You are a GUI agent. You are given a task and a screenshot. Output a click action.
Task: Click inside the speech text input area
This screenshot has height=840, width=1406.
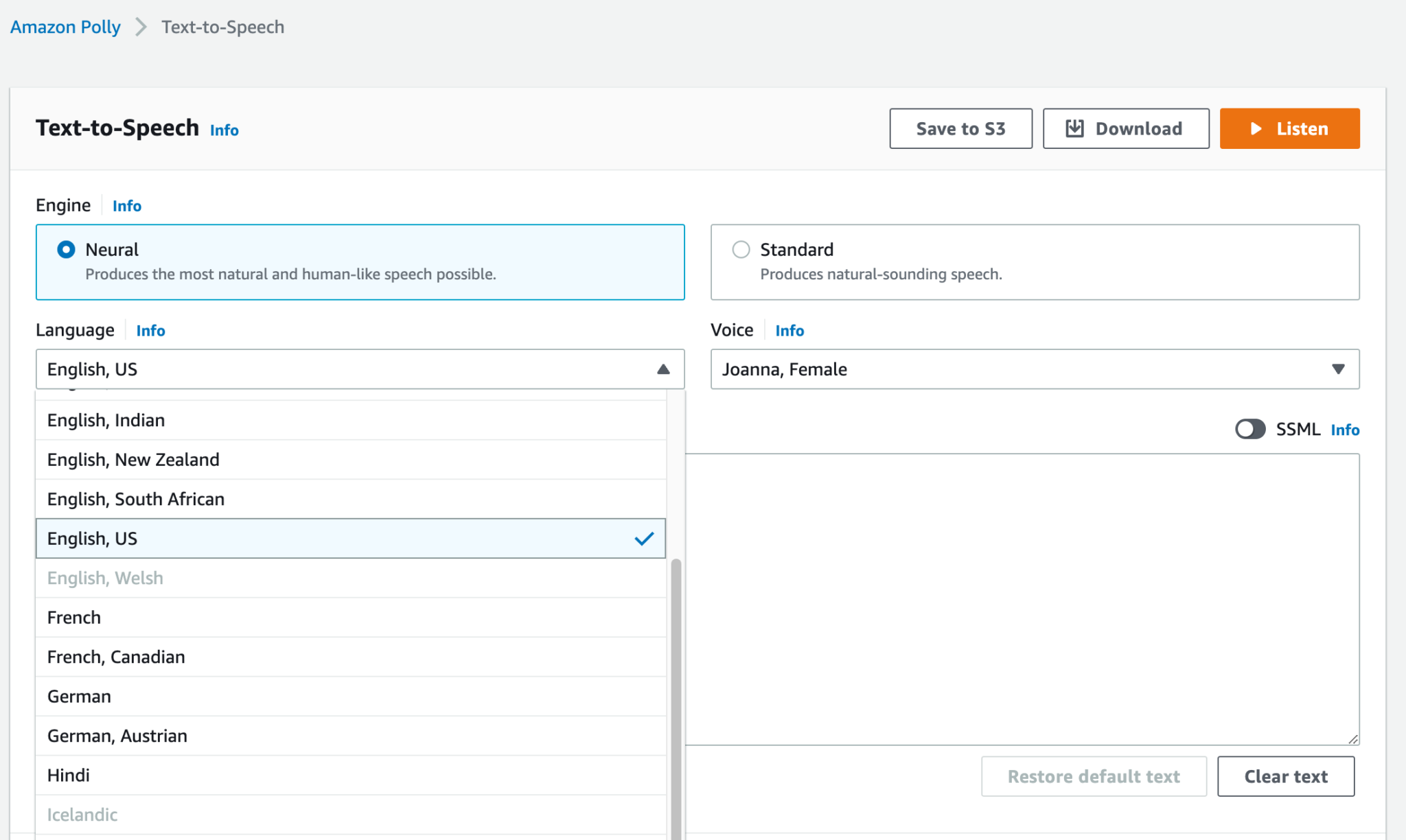pos(1022,598)
